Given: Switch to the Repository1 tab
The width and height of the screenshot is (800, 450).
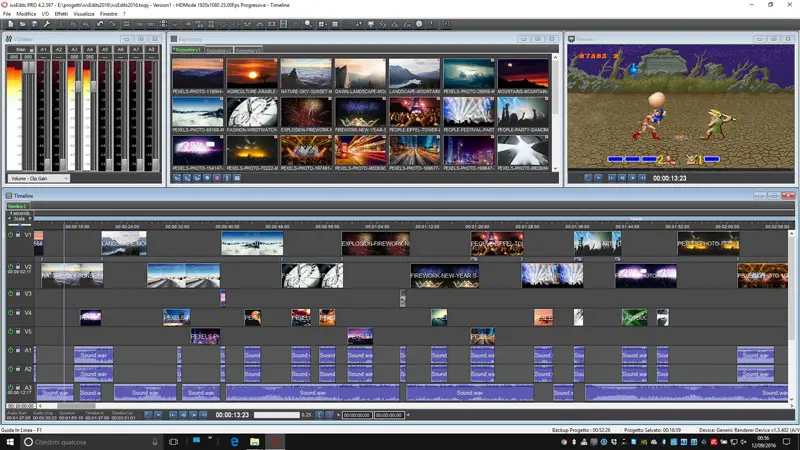Looking at the screenshot, I should point(185,48).
